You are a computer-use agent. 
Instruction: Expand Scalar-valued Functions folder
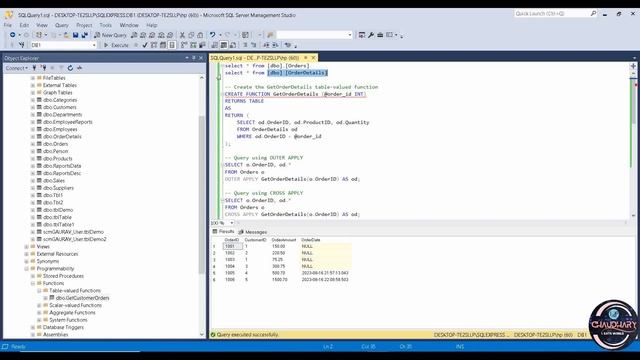click(x=39, y=305)
